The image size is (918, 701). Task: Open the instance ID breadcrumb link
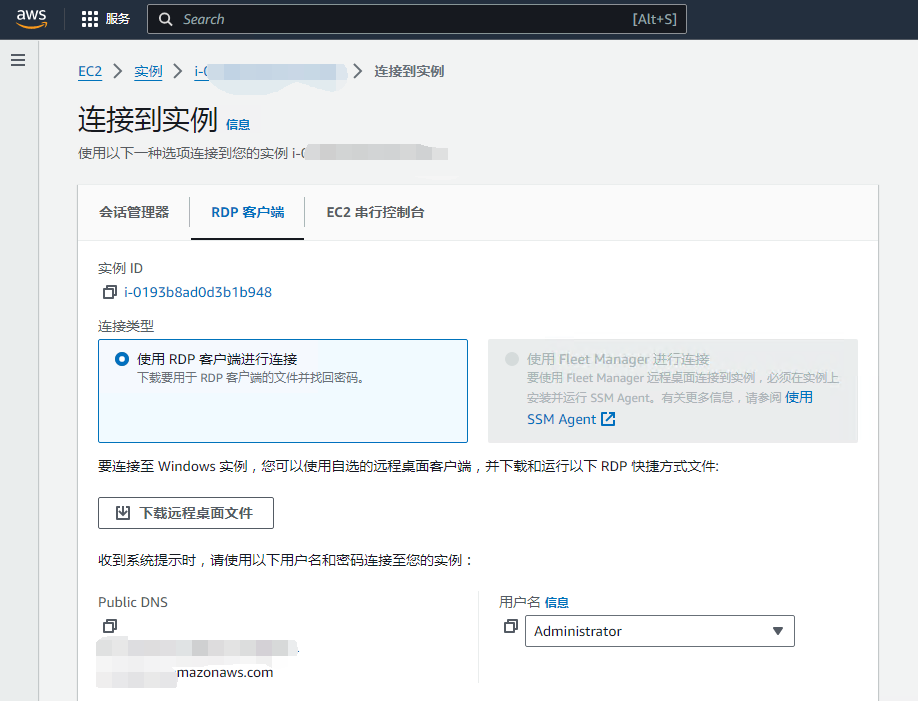click(269, 71)
